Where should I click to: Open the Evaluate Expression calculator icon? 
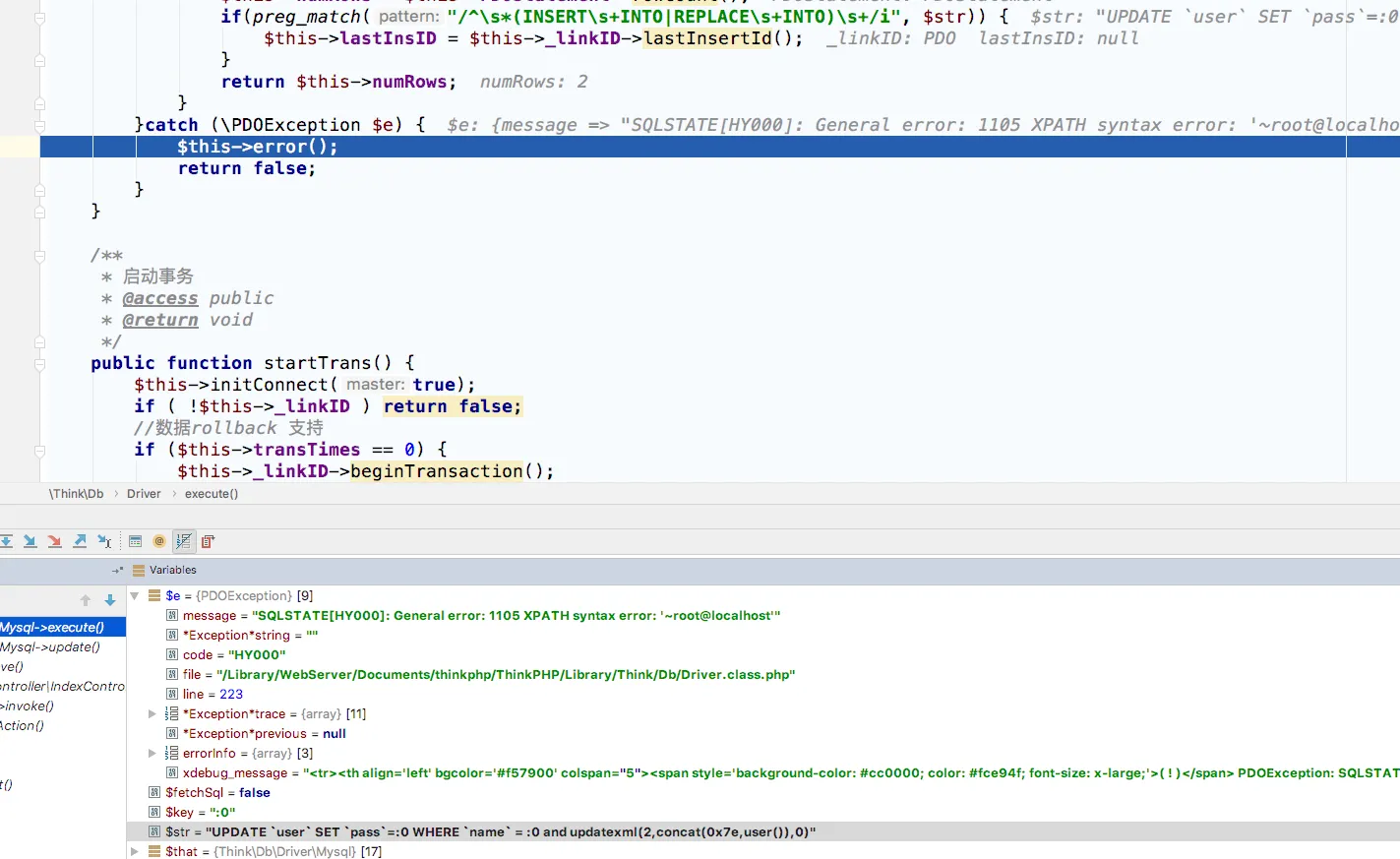[136, 541]
